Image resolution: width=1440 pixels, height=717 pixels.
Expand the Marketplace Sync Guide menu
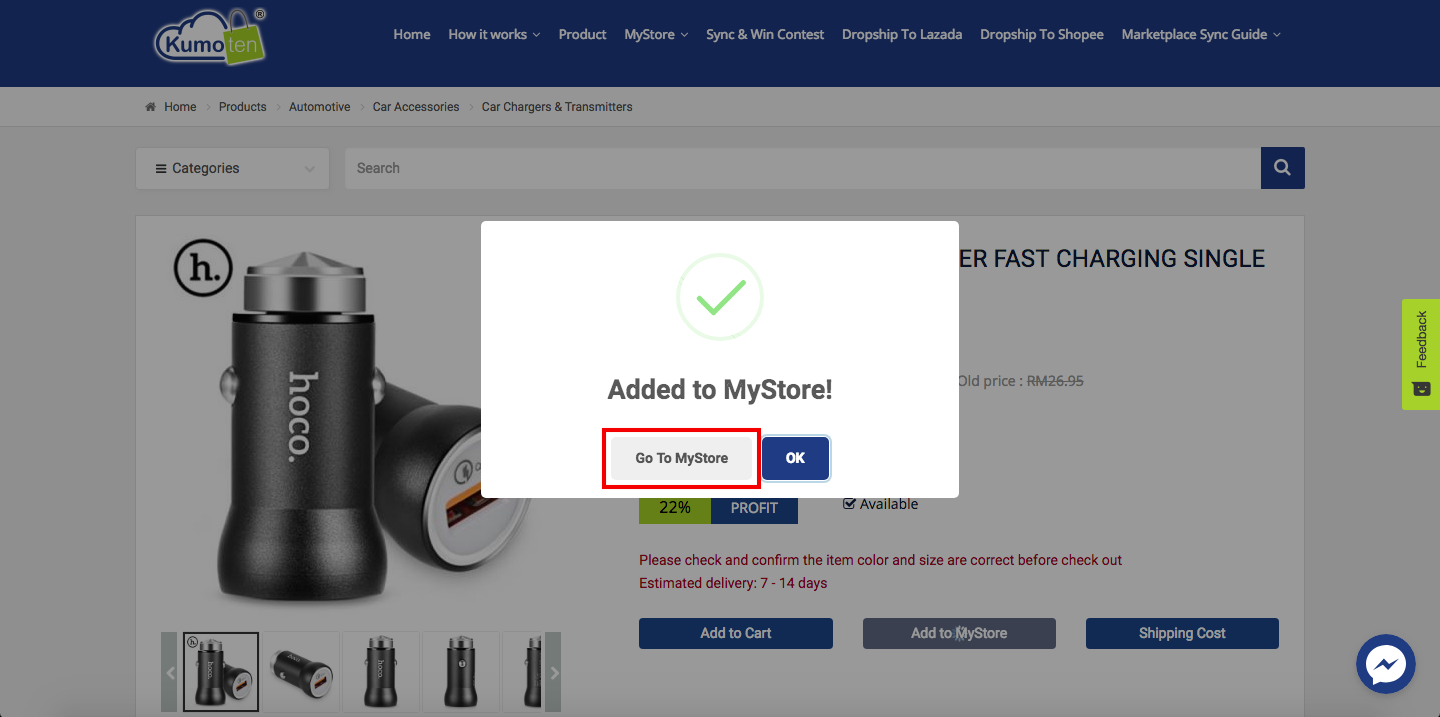pos(1201,34)
